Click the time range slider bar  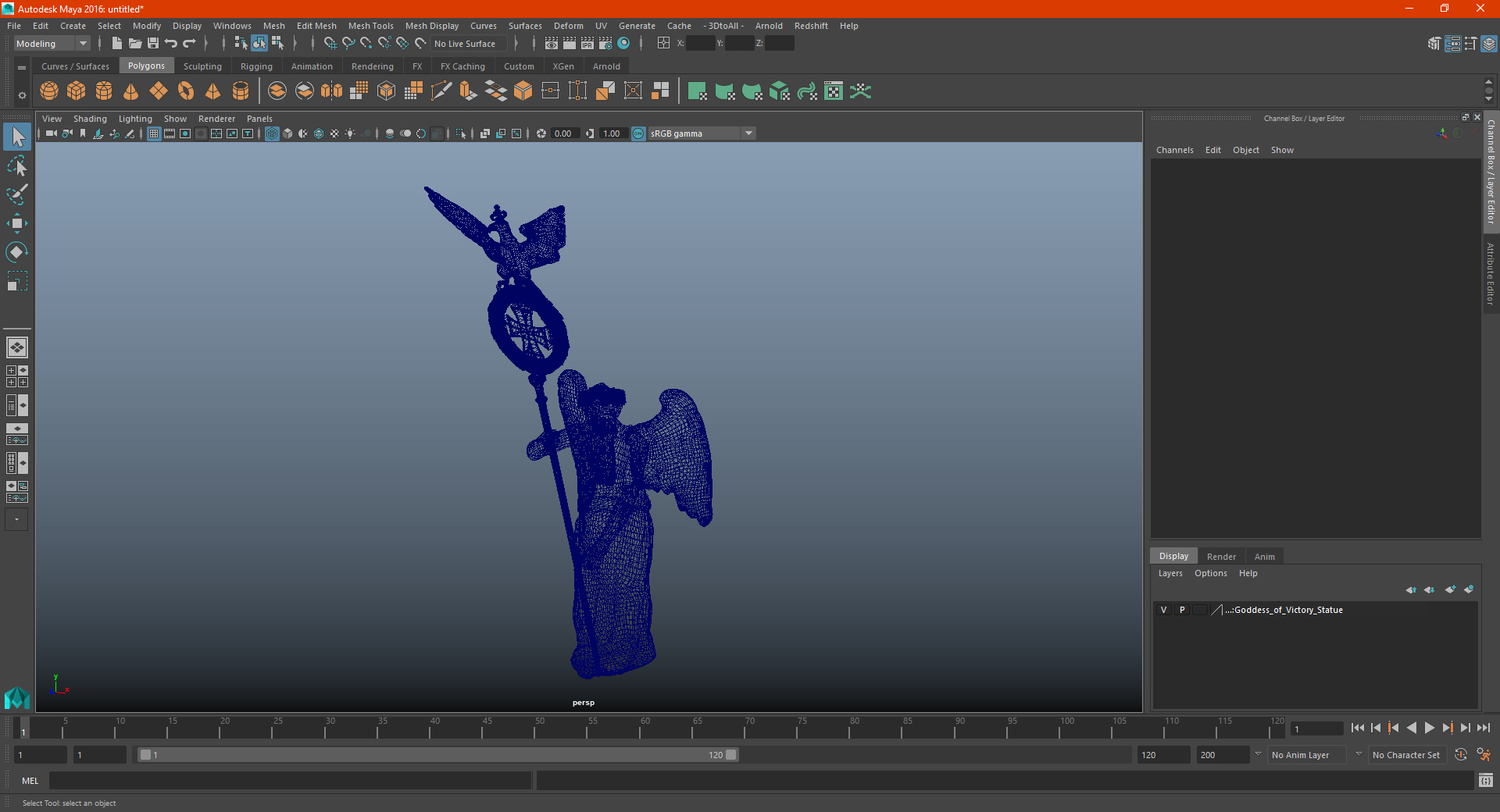pos(437,755)
